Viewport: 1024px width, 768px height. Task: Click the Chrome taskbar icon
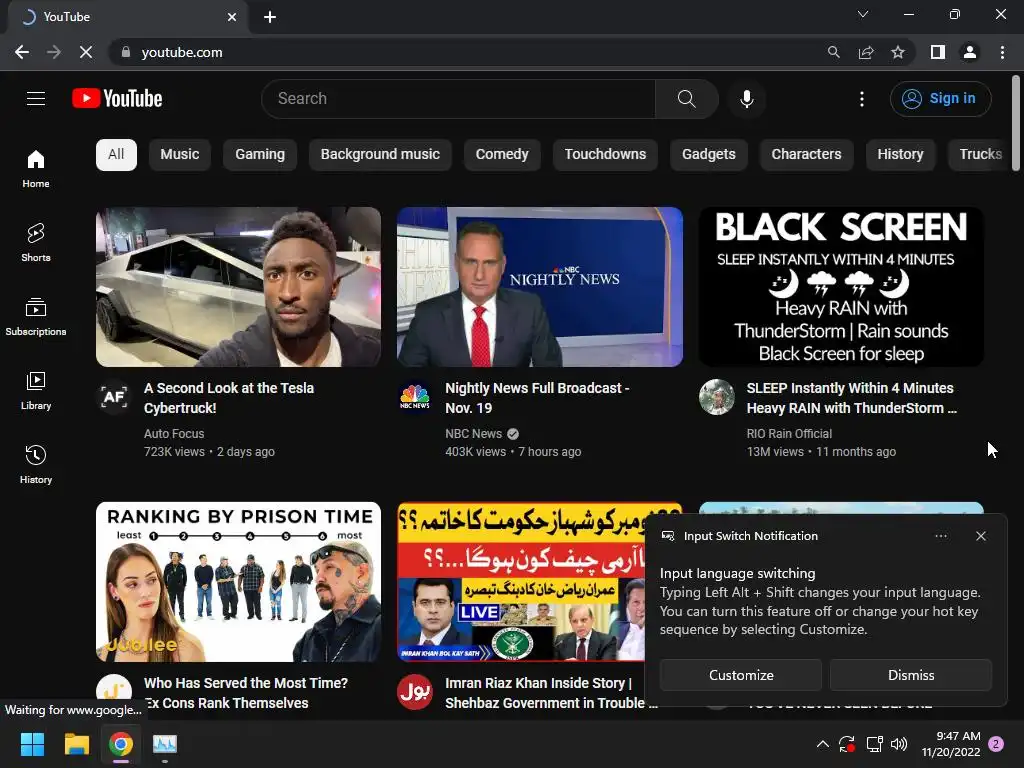[x=121, y=744]
